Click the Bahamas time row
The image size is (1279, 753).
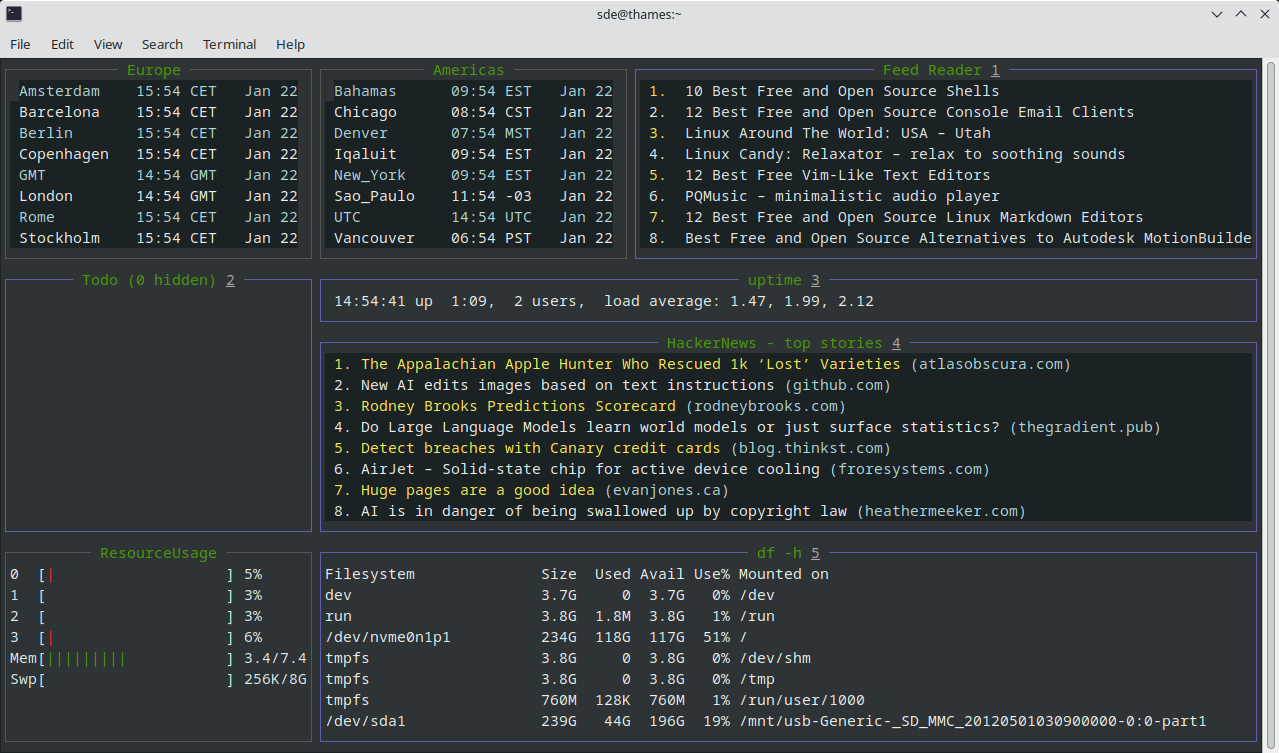473,91
